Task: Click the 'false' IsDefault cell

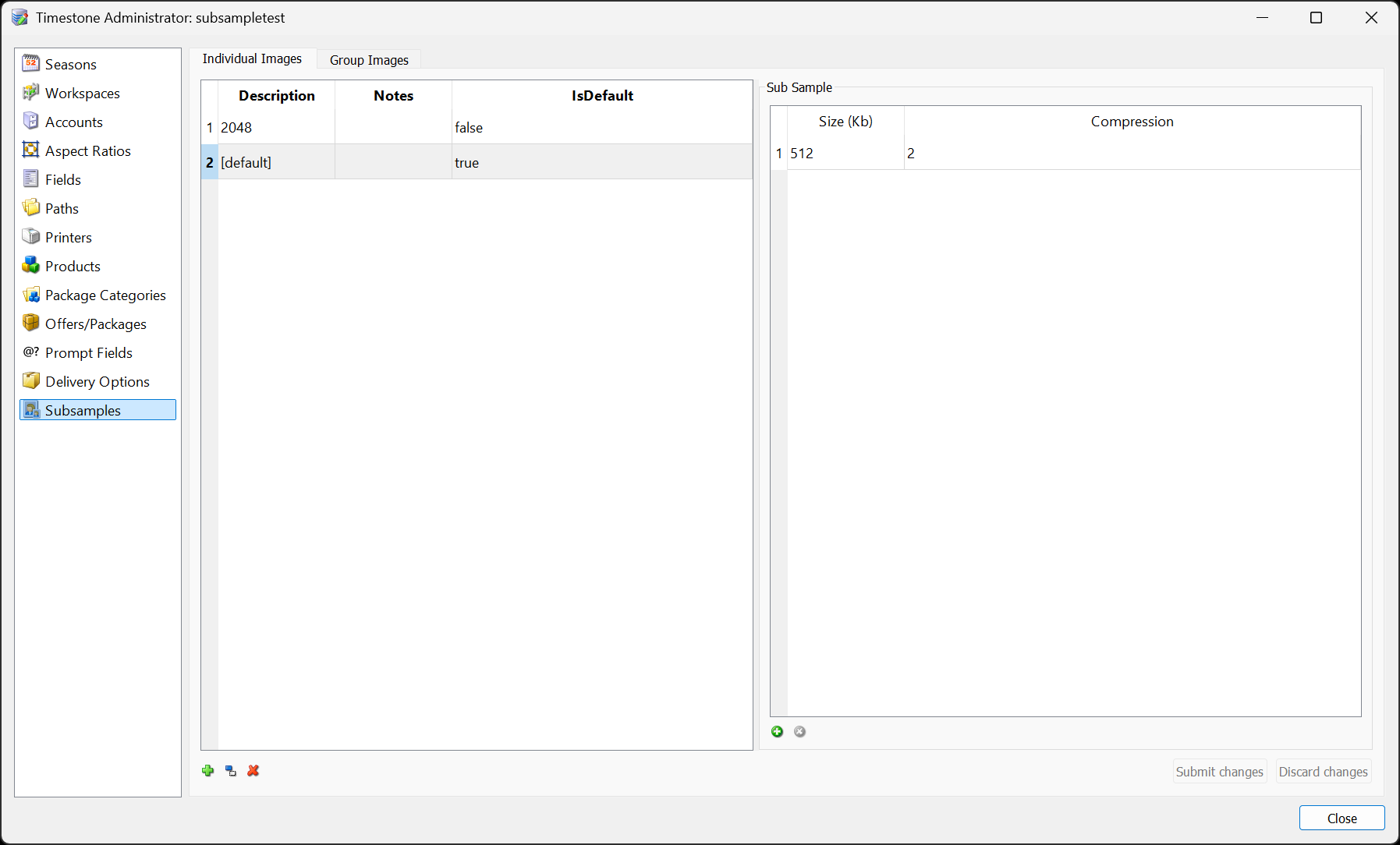Action: pyautogui.click(x=602, y=128)
